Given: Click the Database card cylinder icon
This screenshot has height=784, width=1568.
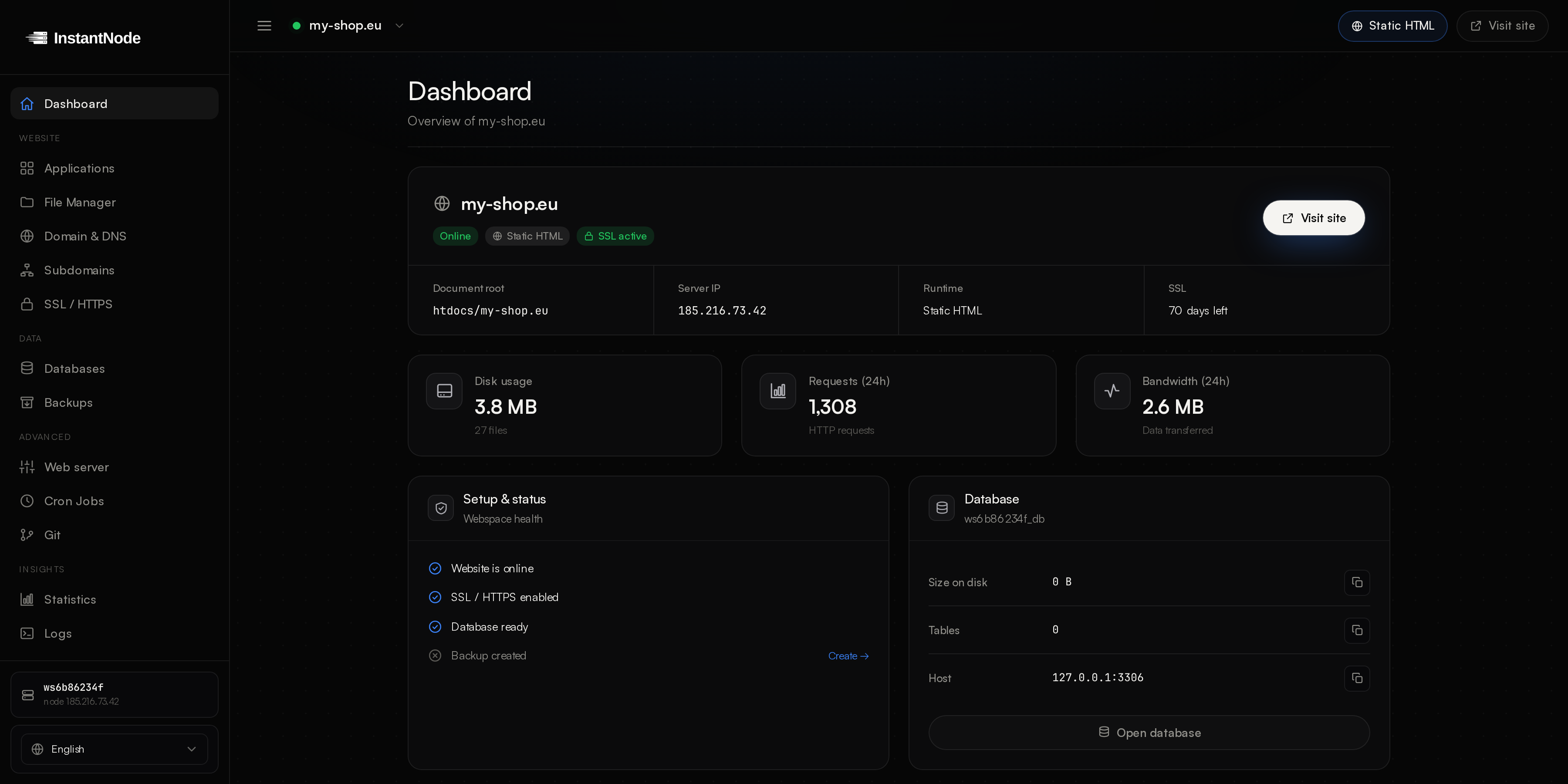Looking at the screenshot, I should click(x=942, y=508).
